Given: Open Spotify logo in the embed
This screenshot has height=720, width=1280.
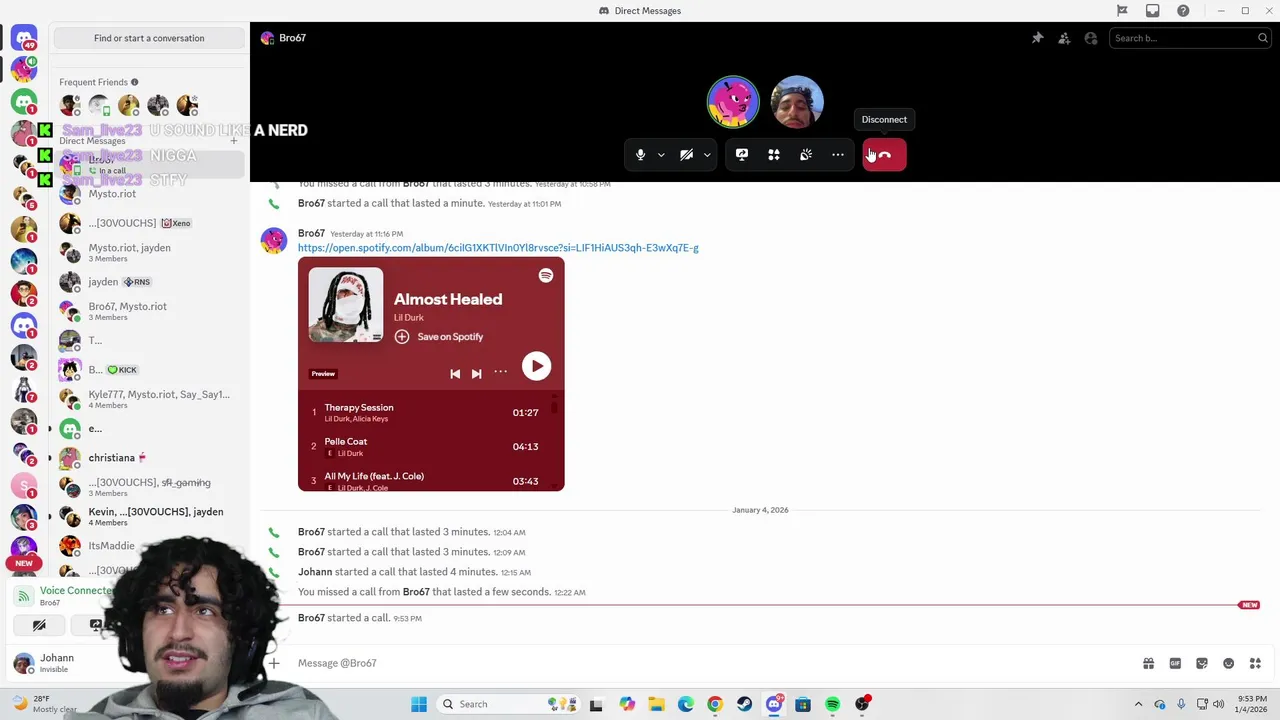Looking at the screenshot, I should point(546,275).
